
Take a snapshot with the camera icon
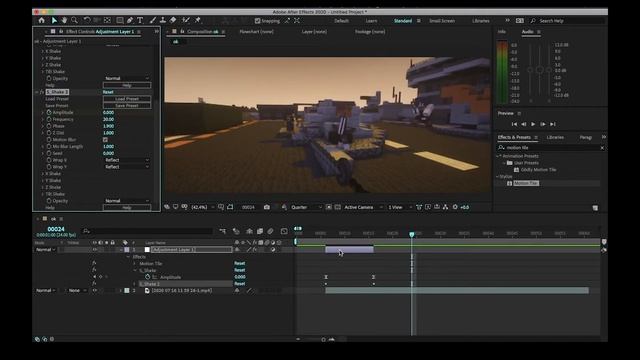(x=267, y=207)
